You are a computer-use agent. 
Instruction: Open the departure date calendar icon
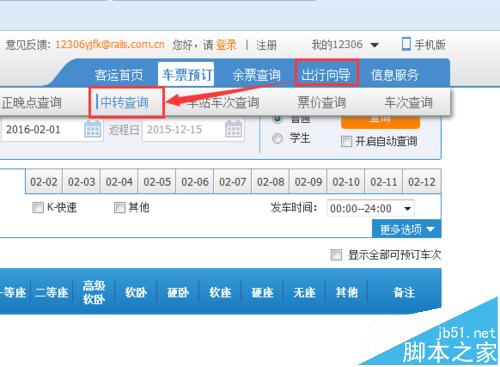pos(93,129)
